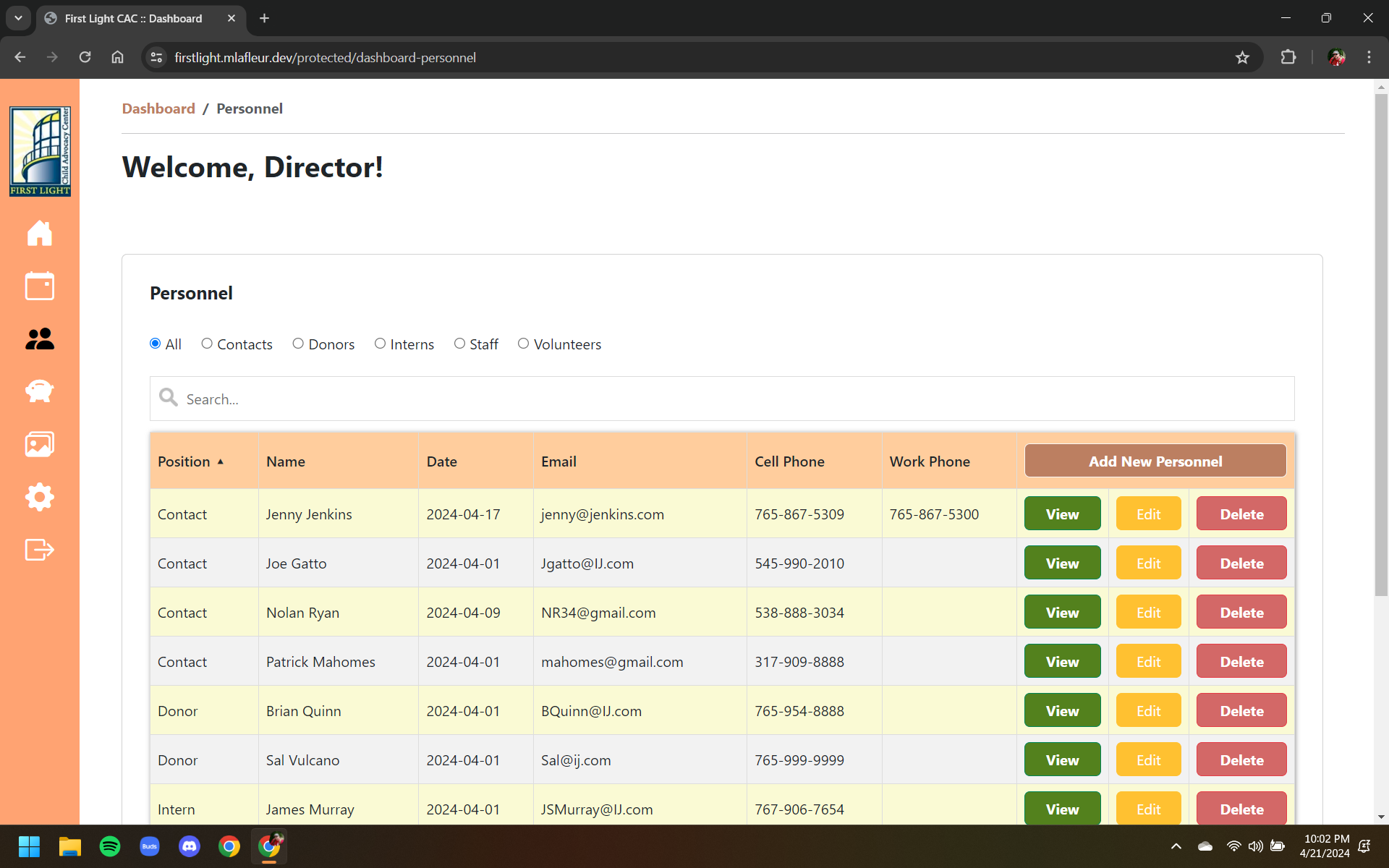Open the image gallery sidebar icon
1389x868 pixels.
pyautogui.click(x=40, y=444)
